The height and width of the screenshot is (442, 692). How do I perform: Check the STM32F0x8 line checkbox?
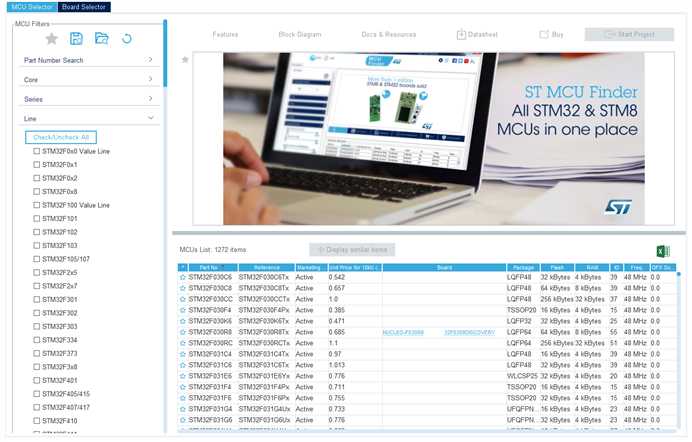click(37, 192)
